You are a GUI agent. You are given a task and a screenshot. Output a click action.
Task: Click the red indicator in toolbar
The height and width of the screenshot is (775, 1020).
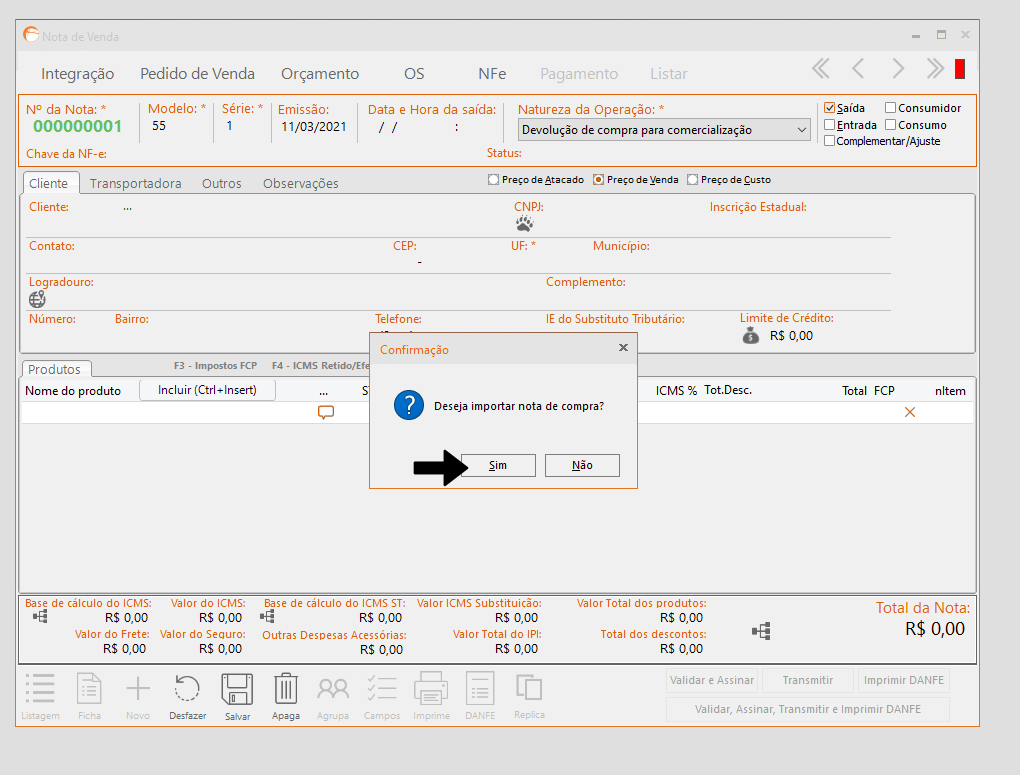[x=960, y=69]
